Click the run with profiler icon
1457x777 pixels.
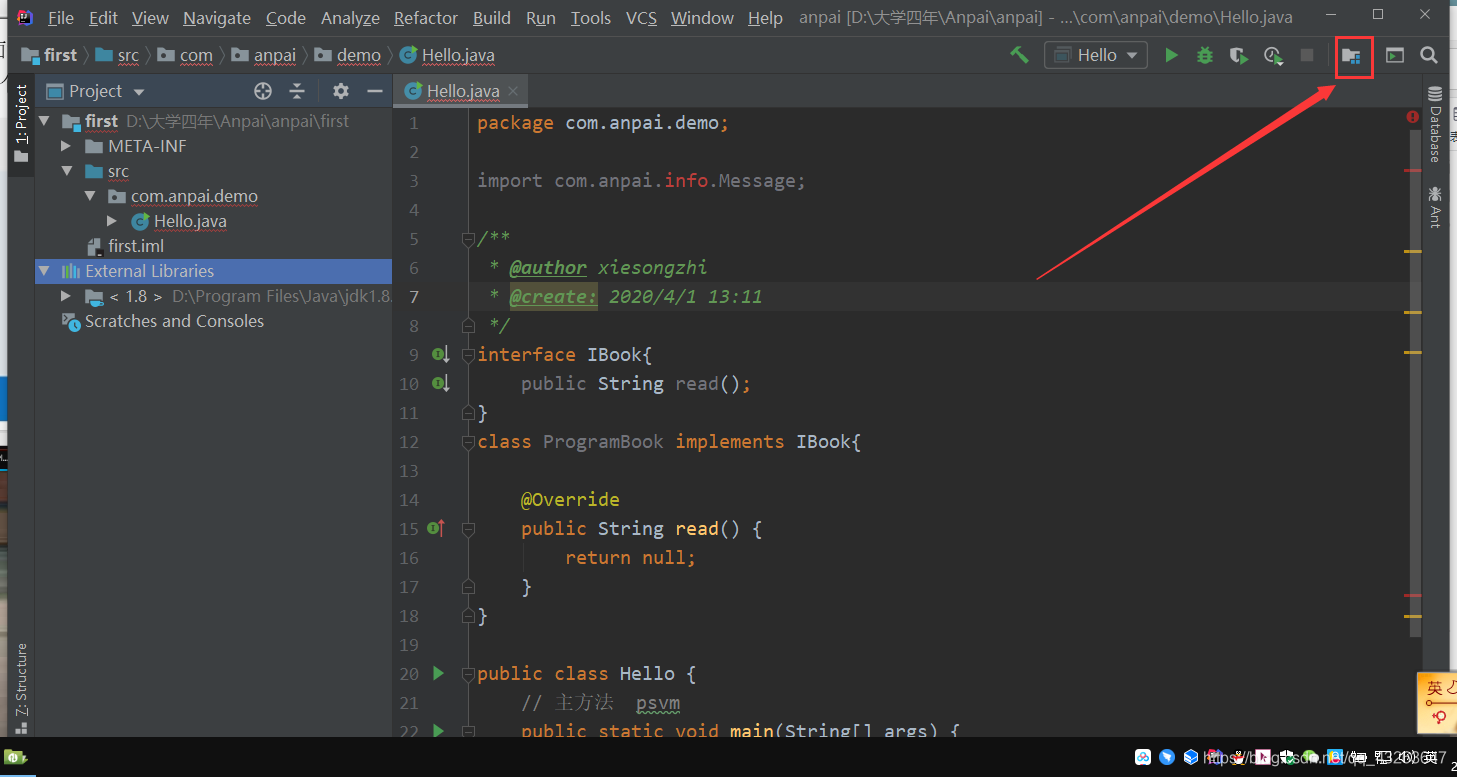[1273, 55]
